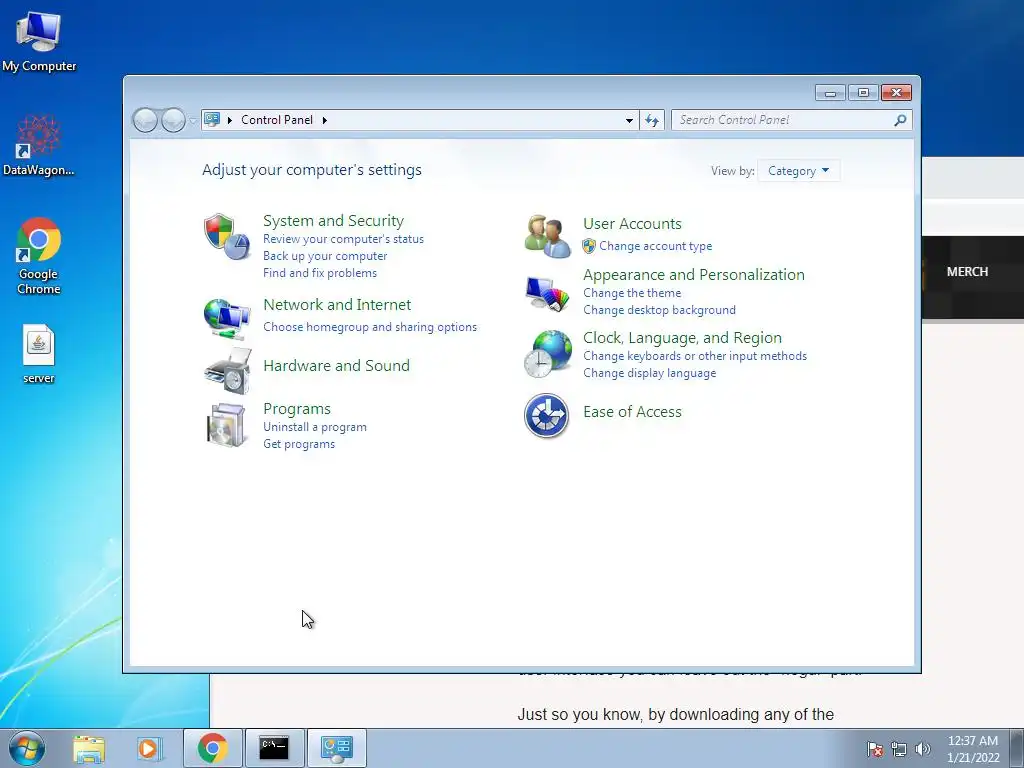
Task: Expand the arrow after Control Panel breadcrumb
Action: pyautogui.click(x=325, y=120)
